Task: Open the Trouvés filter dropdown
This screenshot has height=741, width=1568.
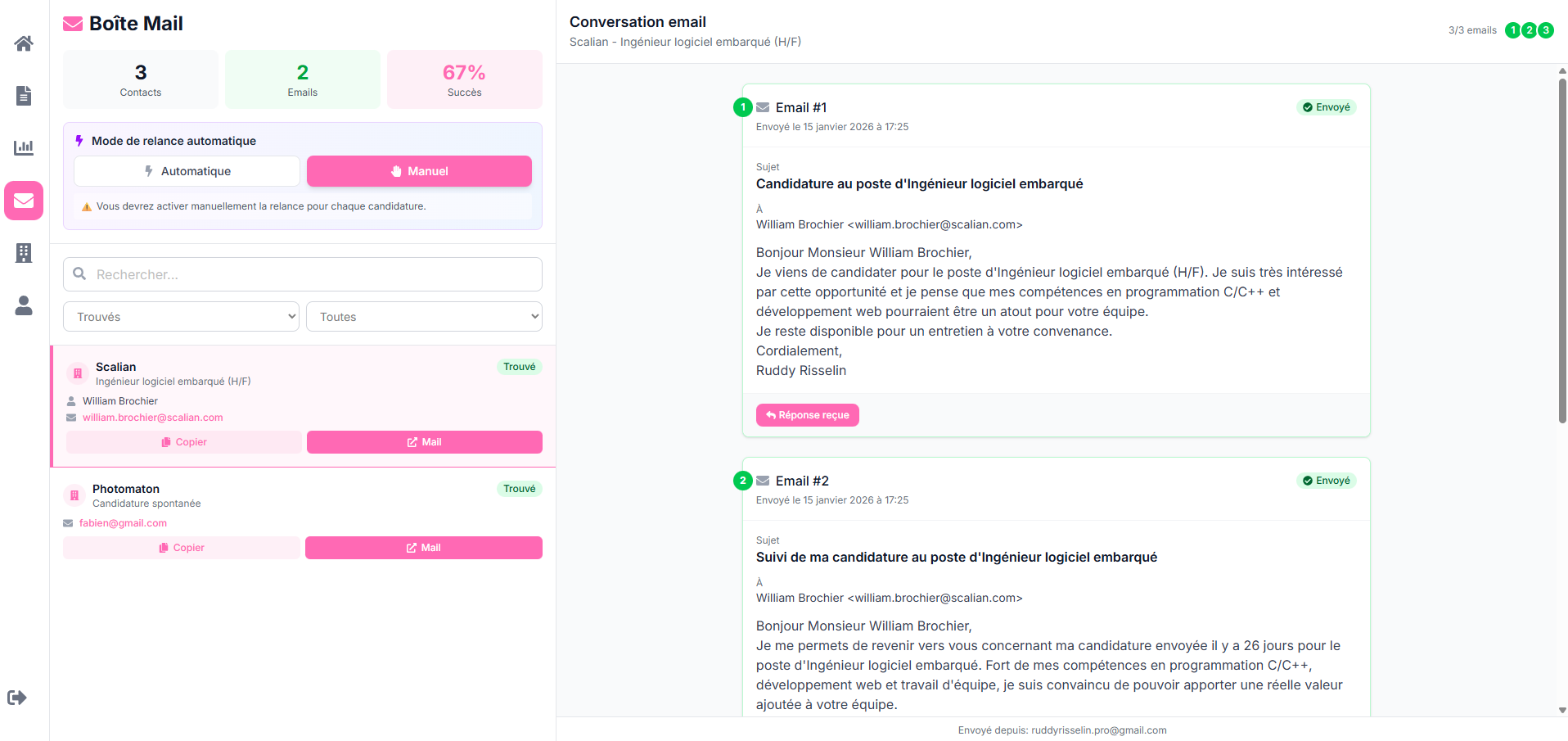Action: pos(180,316)
